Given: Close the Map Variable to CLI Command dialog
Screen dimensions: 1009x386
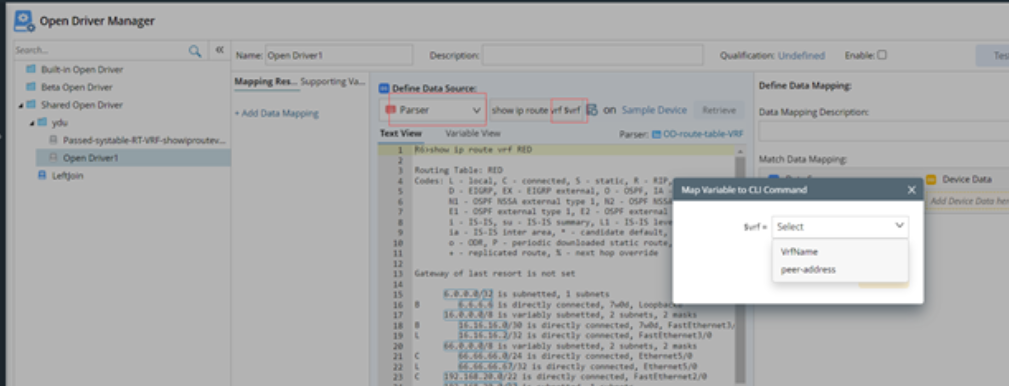Looking at the screenshot, I should tap(911, 190).
